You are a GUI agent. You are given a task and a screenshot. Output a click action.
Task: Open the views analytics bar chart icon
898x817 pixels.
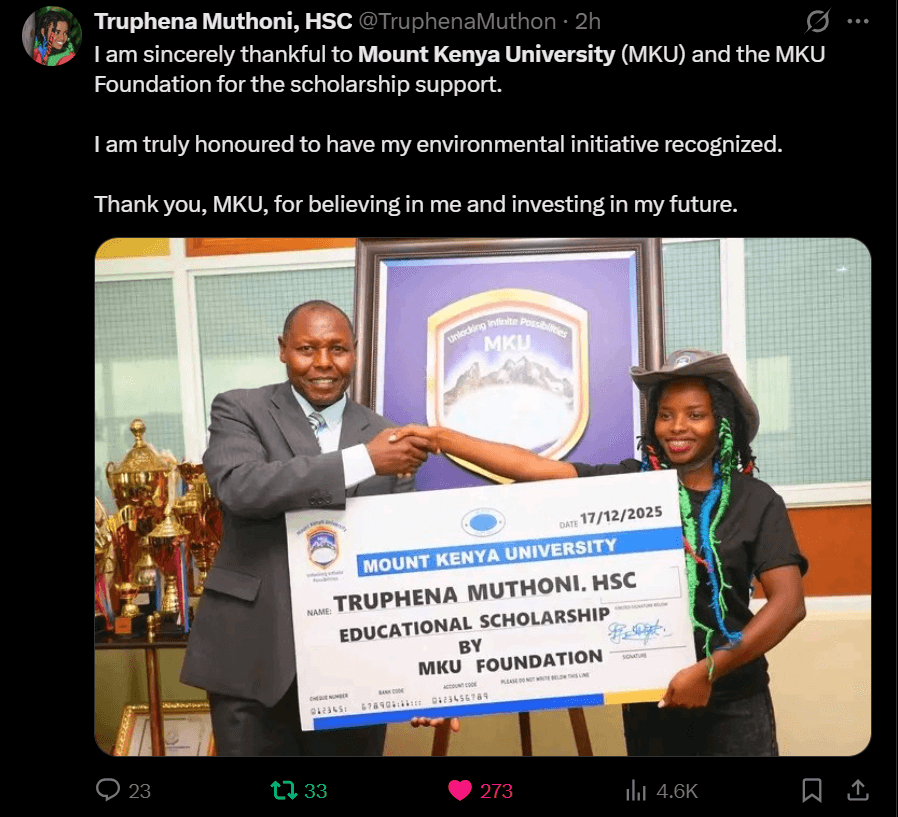tap(636, 791)
